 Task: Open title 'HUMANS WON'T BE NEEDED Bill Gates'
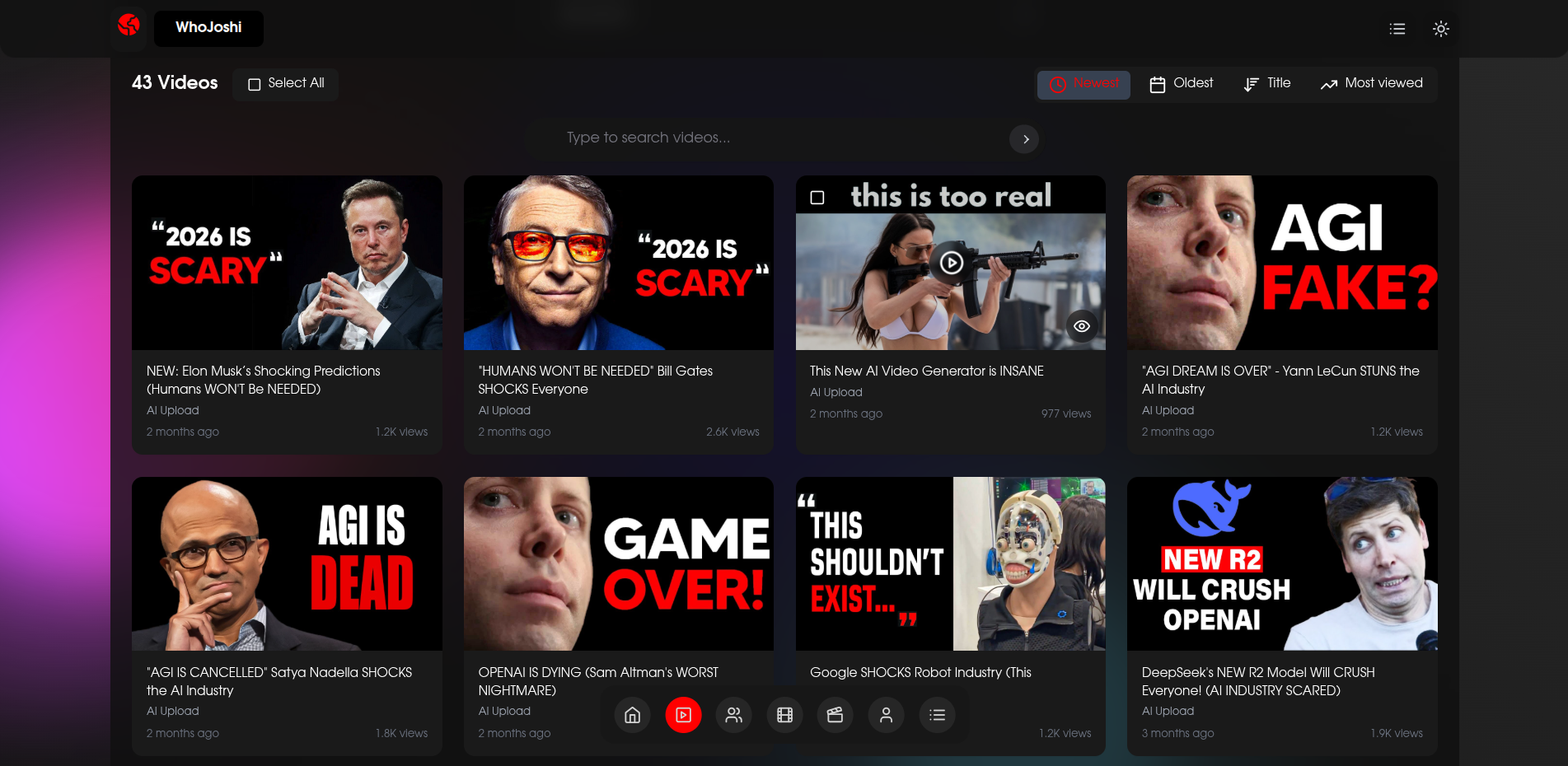[x=596, y=380]
